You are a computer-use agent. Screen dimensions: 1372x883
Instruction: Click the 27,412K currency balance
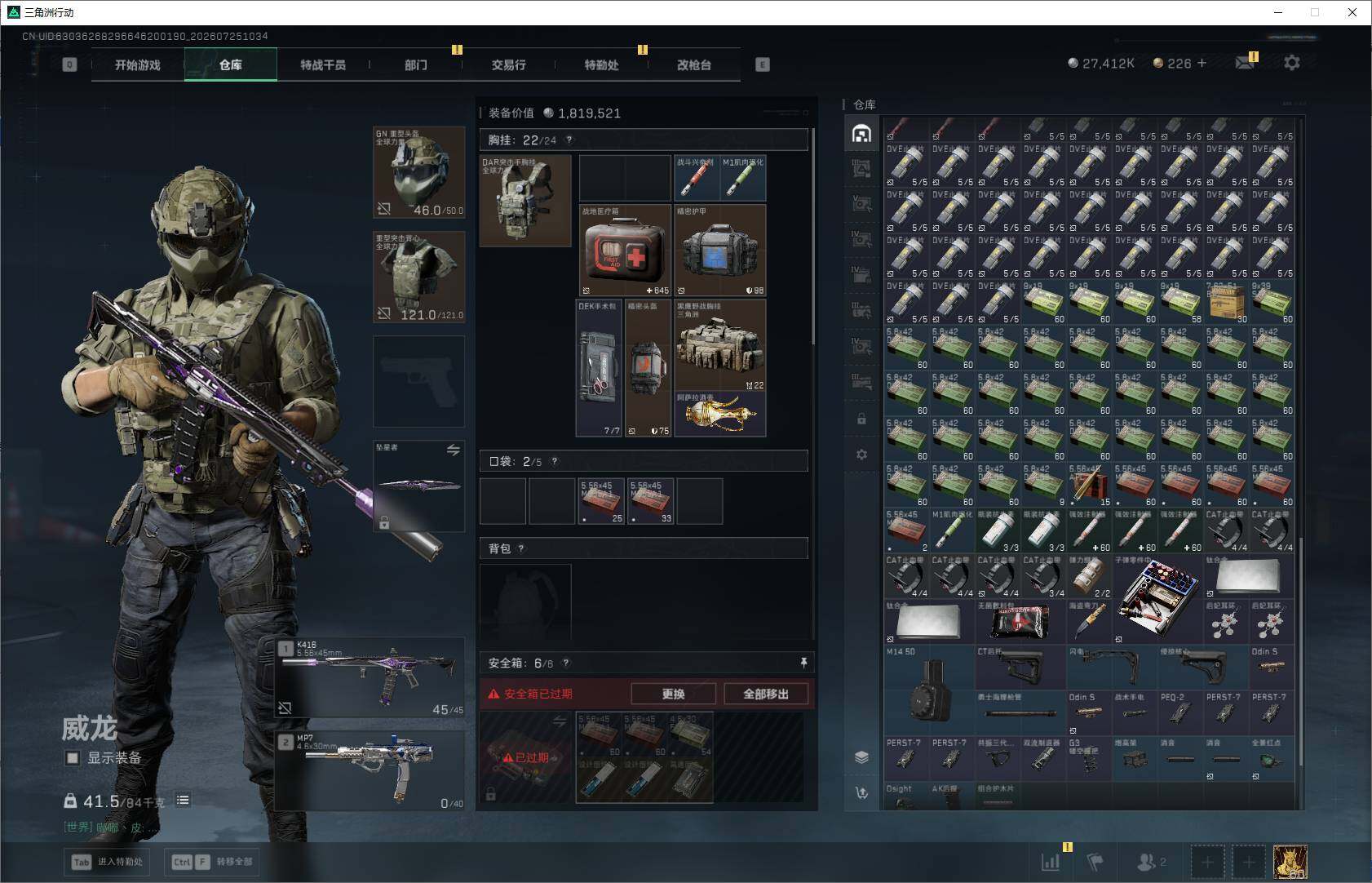(x=1100, y=63)
